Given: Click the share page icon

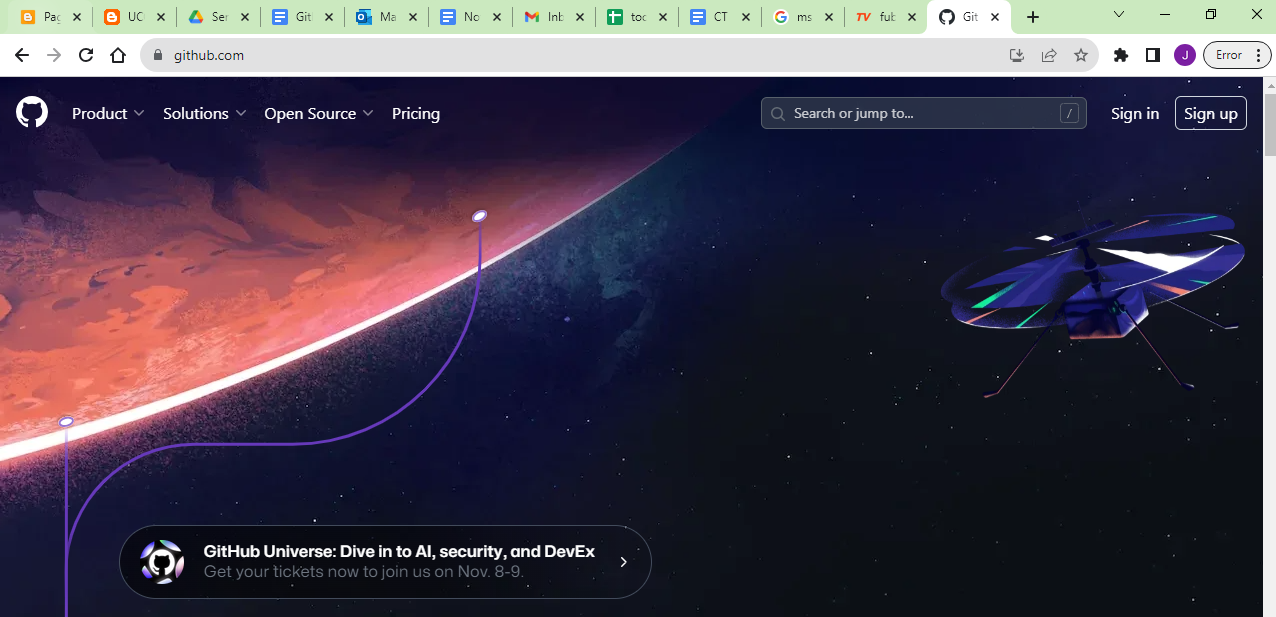Looking at the screenshot, I should pyautogui.click(x=1049, y=55).
